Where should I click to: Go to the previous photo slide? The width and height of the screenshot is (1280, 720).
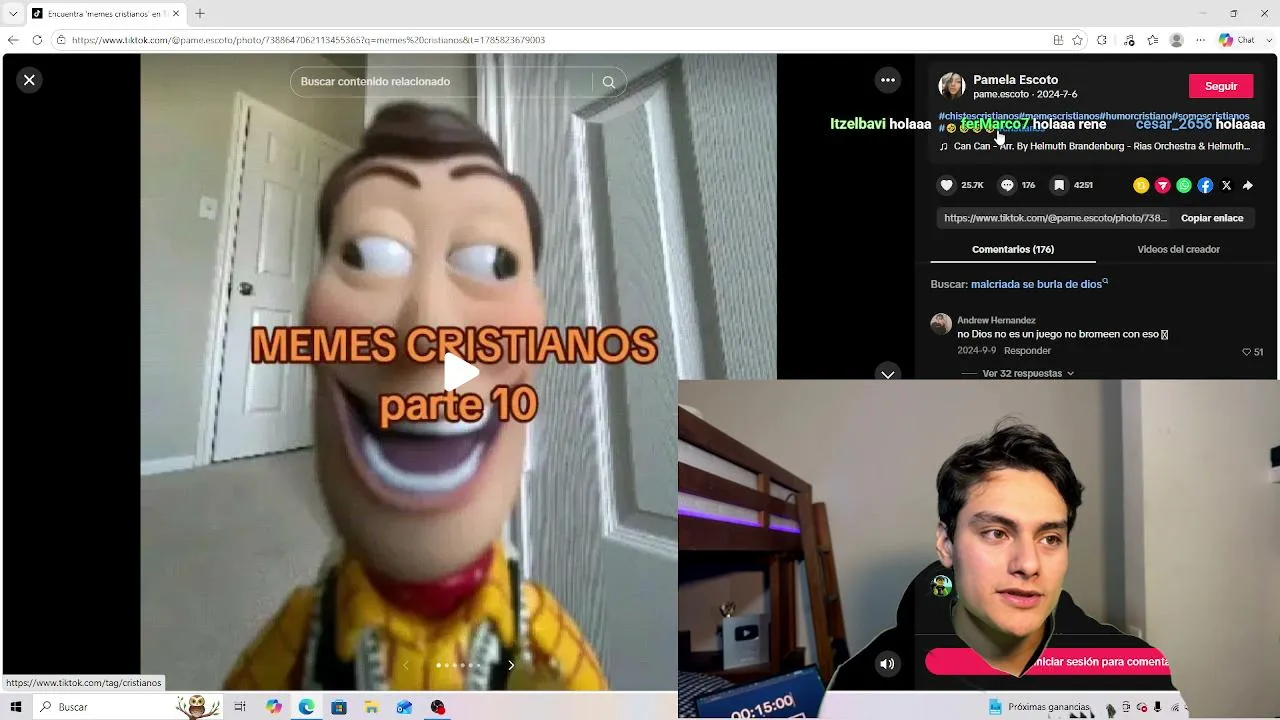tap(406, 665)
